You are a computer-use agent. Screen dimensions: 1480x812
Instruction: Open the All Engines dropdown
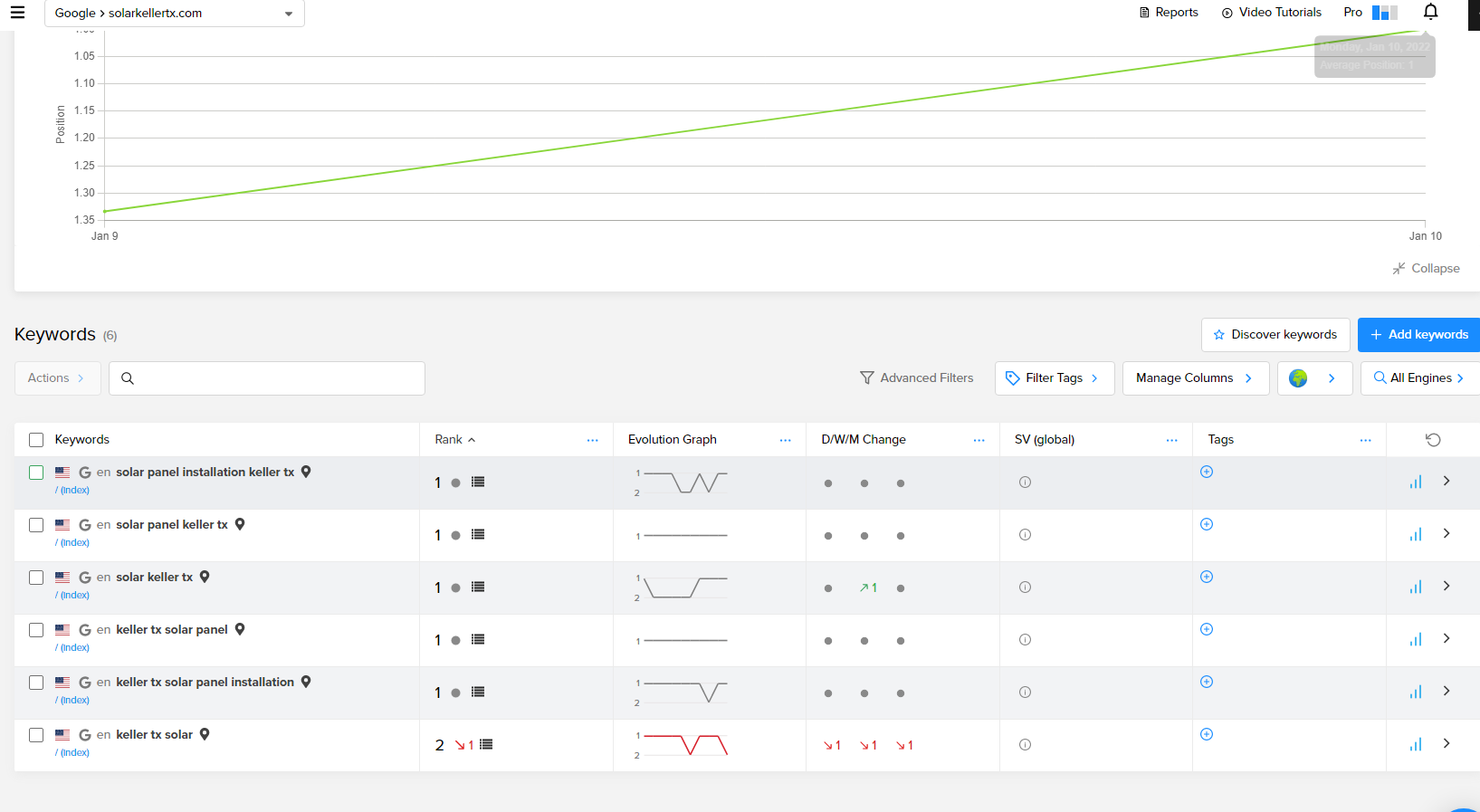point(1419,378)
